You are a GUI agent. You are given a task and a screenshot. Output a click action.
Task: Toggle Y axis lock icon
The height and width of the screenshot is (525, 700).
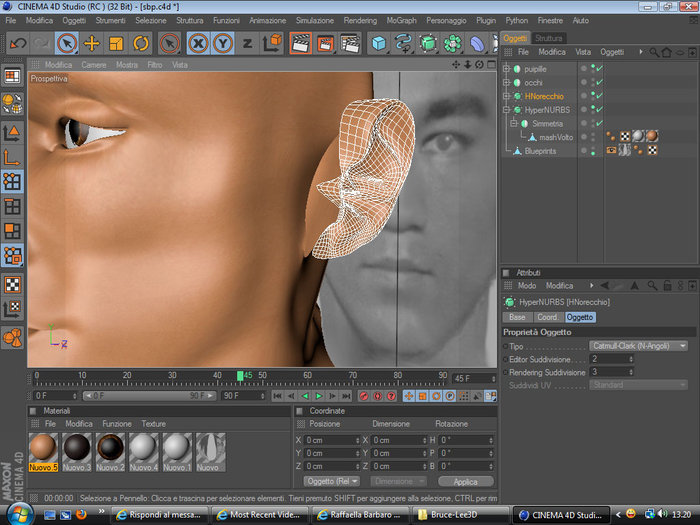pos(222,43)
